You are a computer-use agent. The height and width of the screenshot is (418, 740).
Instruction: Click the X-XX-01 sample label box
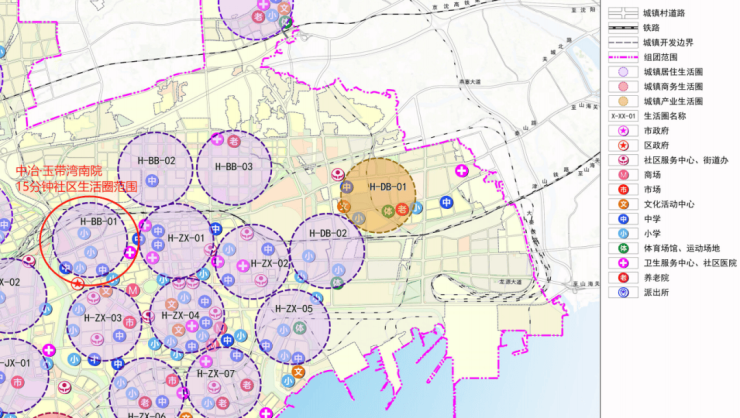pos(623,116)
